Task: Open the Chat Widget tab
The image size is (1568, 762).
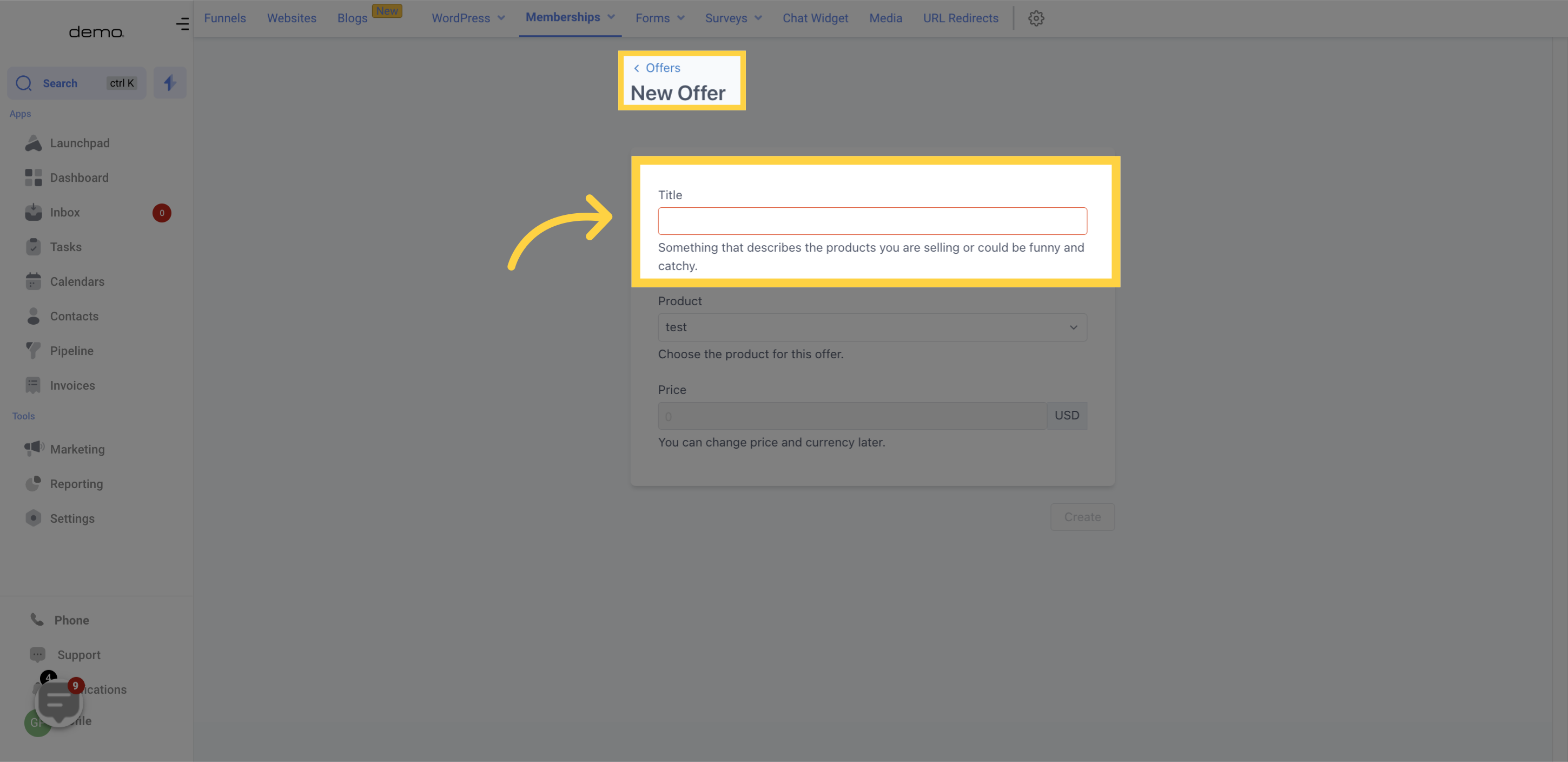Action: 815,18
